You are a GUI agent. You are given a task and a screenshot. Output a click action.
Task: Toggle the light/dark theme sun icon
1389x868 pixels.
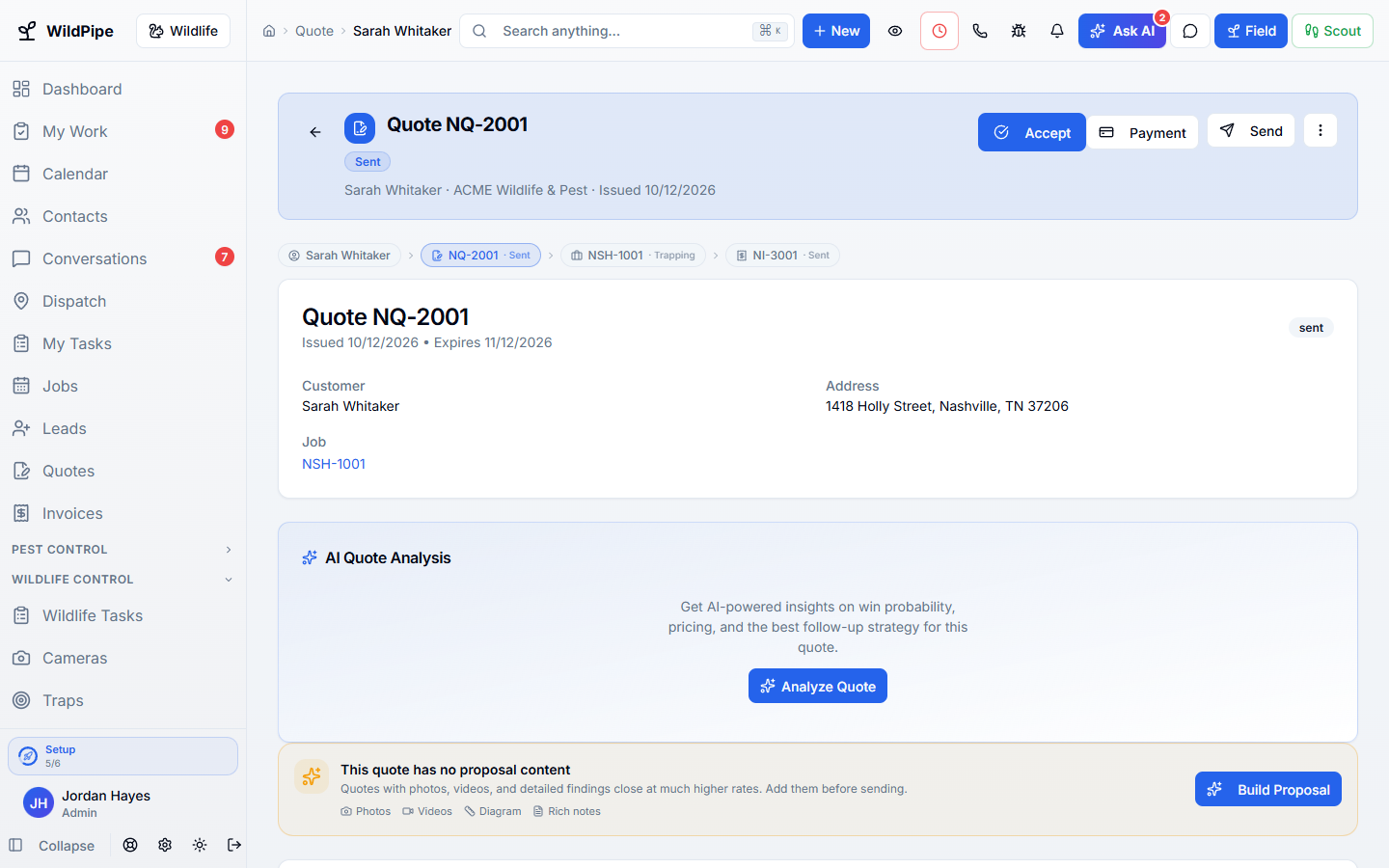pos(200,845)
